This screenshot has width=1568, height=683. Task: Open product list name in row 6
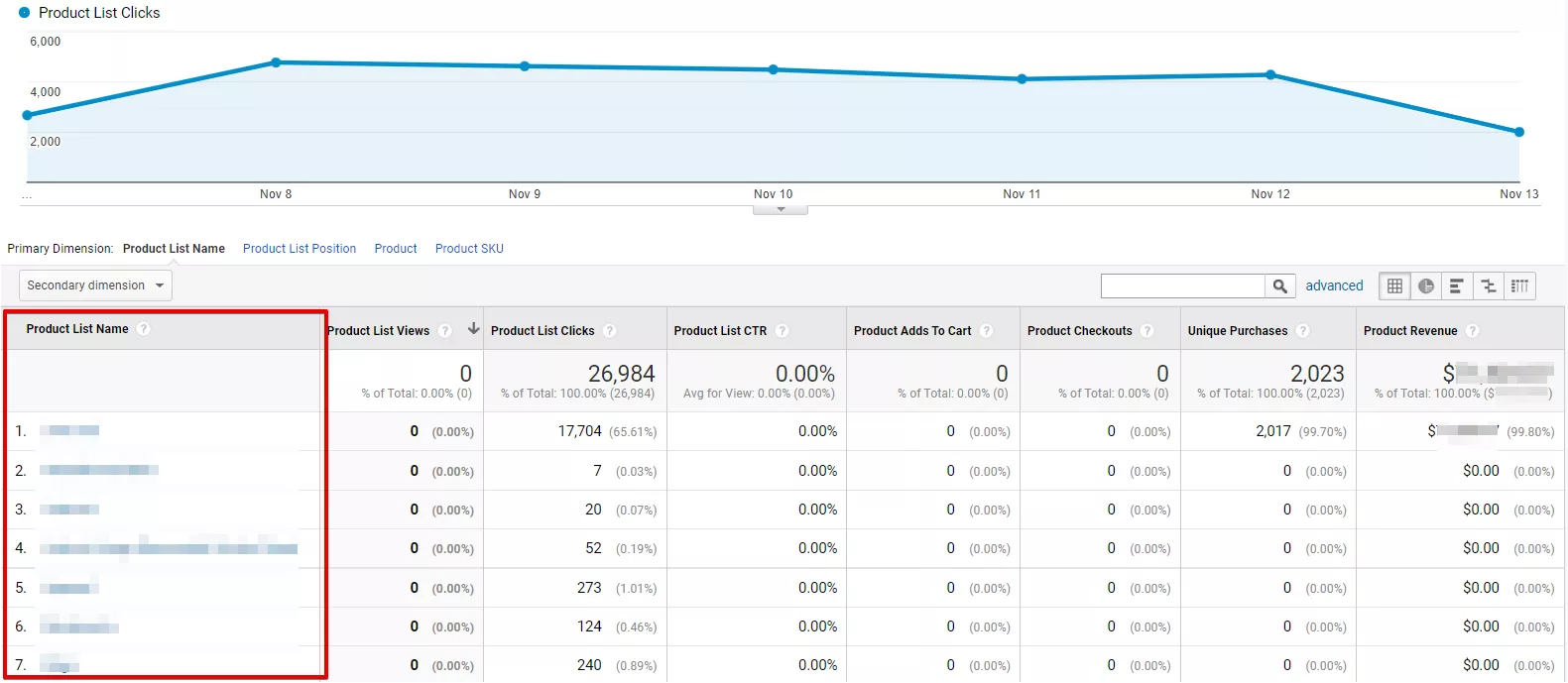79,626
